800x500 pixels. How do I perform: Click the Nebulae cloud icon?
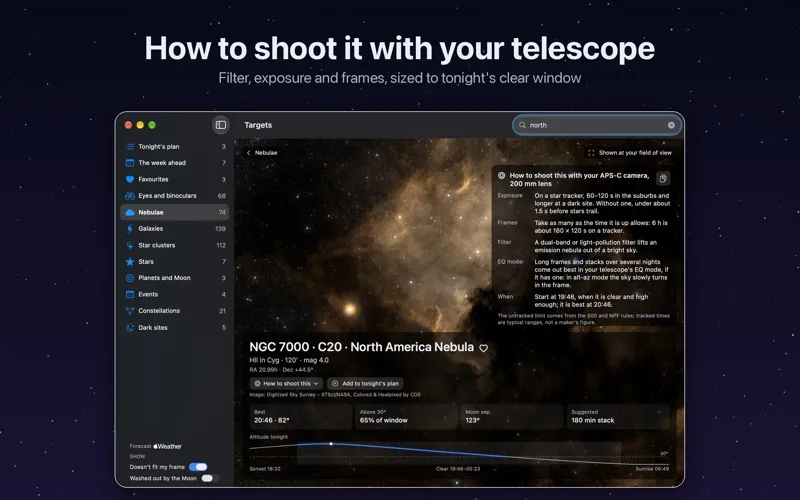click(130, 212)
